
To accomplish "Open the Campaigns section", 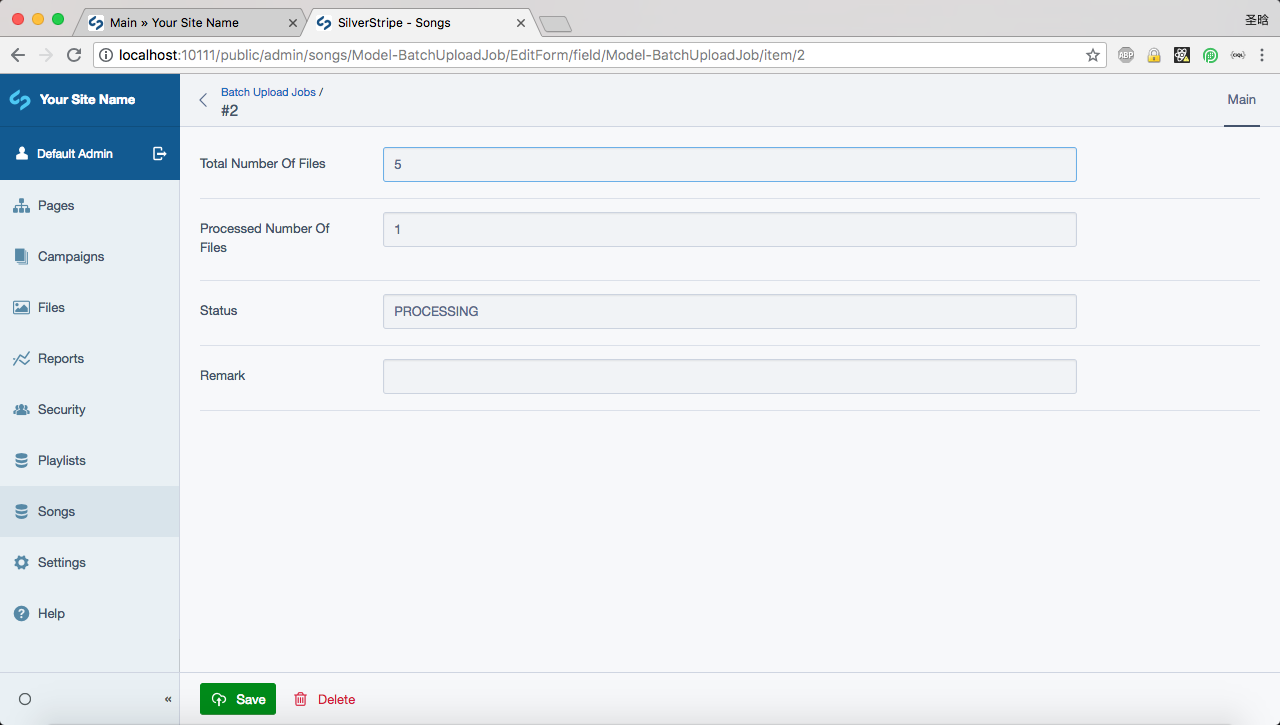I will 90,257.
